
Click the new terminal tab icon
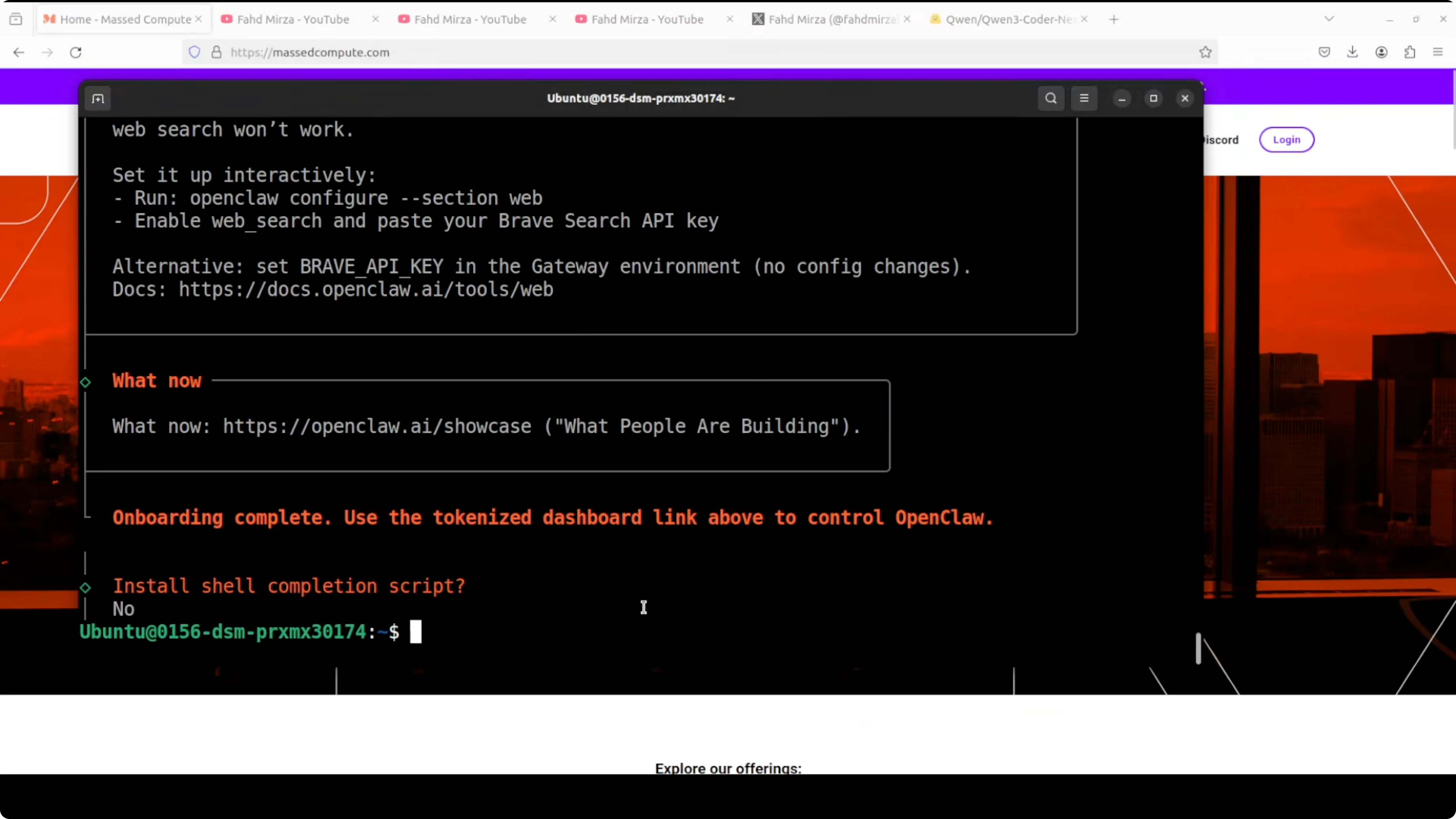click(98, 99)
